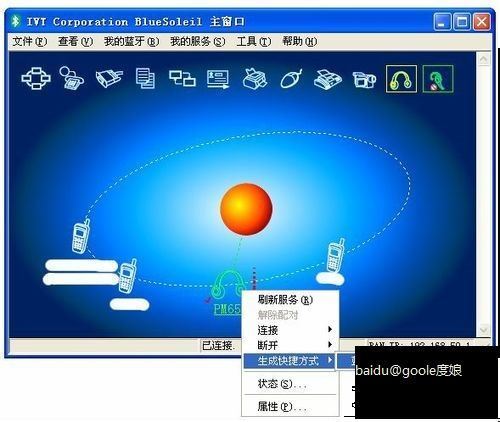Open the 我的蓝牙(B) menu
The height and width of the screenshot is (422, 500).
[x=131, y=41]
